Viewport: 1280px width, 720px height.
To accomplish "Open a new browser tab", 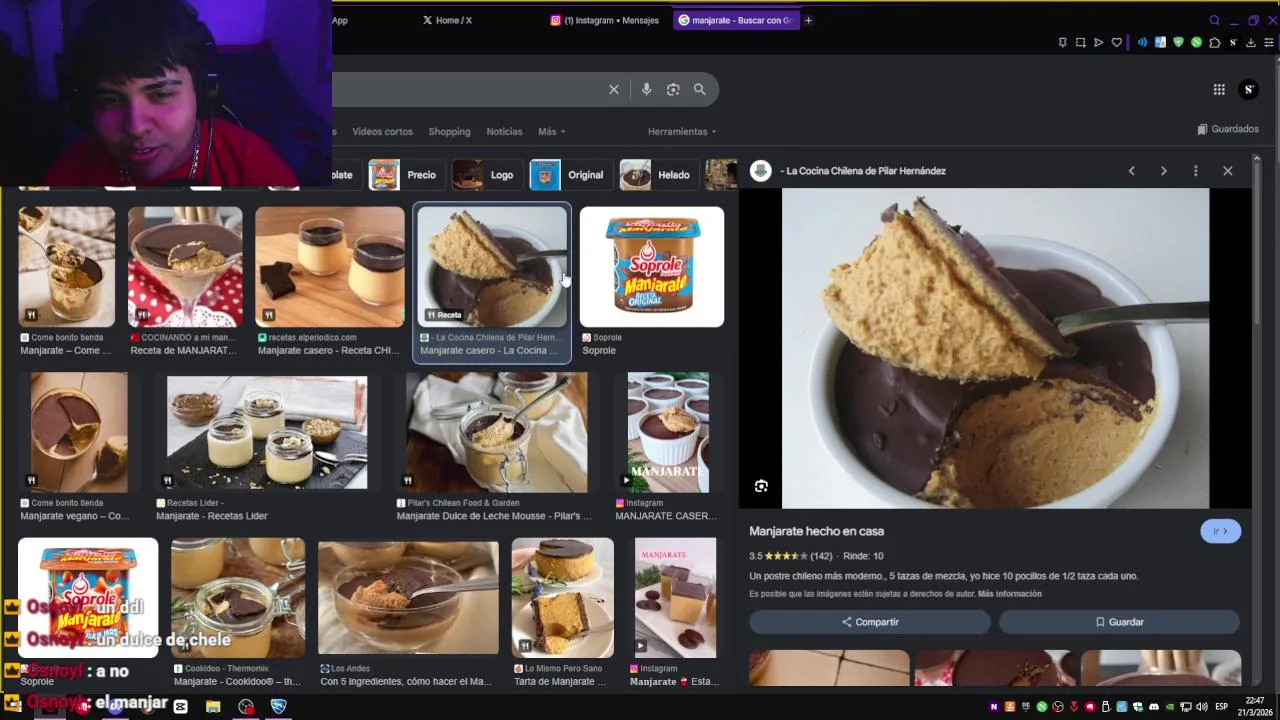I will coord(808,20).
